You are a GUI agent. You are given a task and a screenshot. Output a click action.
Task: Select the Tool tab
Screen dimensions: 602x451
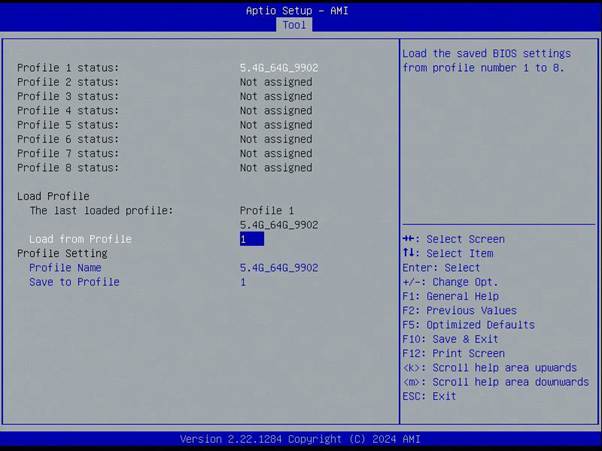[x=294, y=25]
